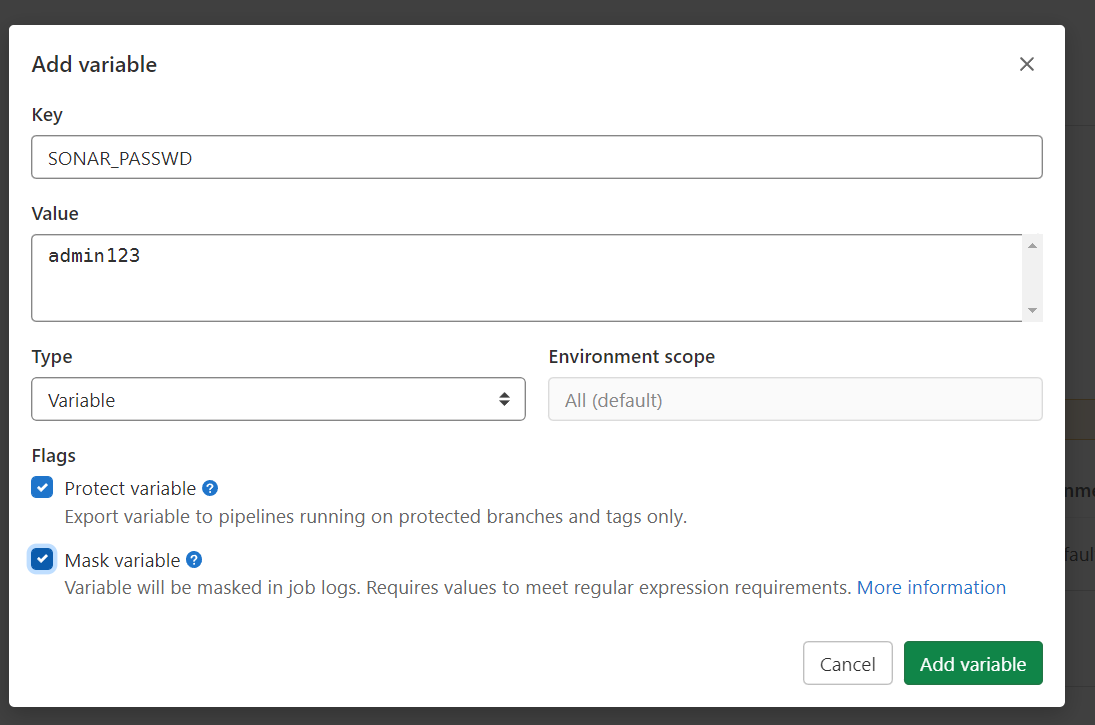This screenshot has height=725, width=1095.
Task: Click the Type field label
Action: (52, 357)
